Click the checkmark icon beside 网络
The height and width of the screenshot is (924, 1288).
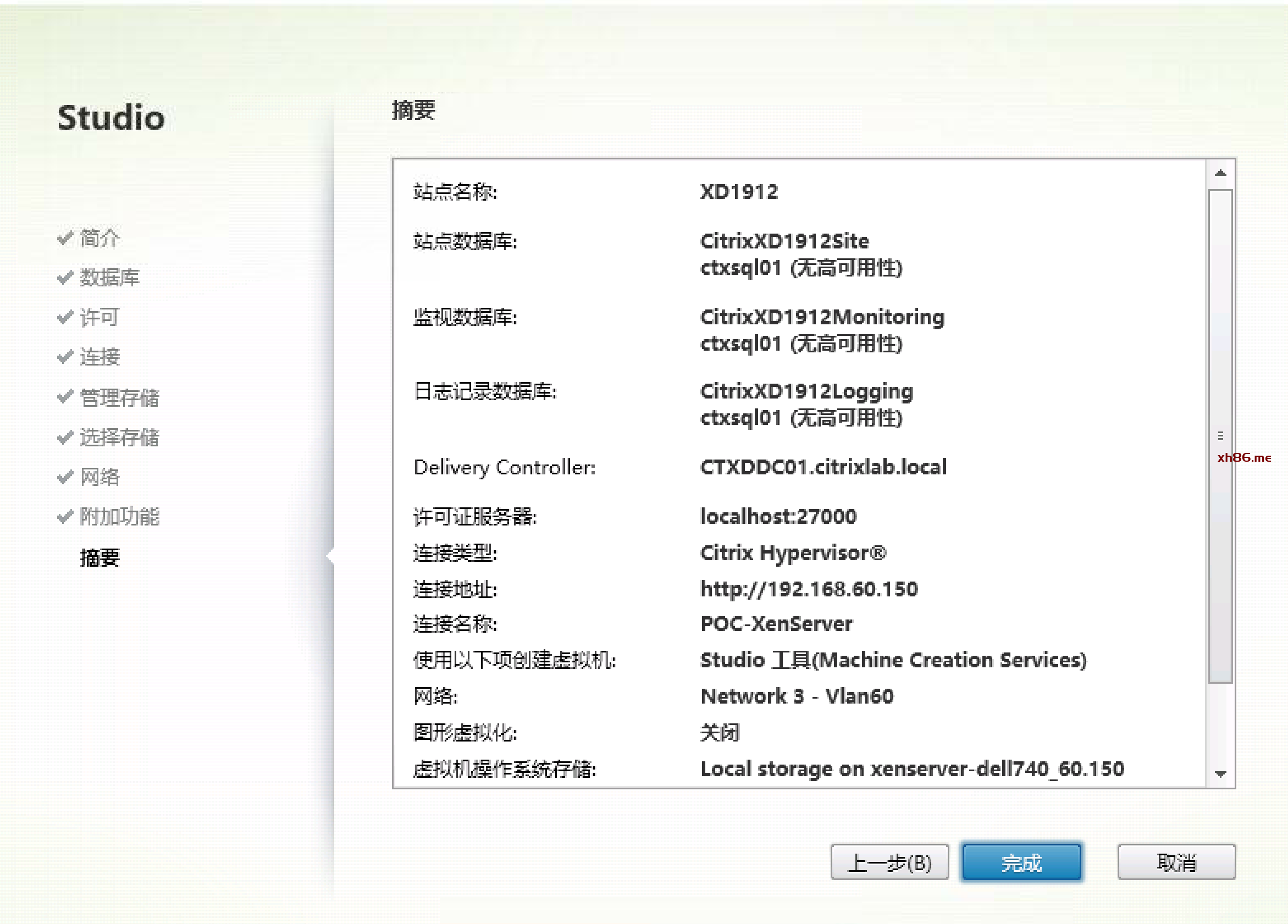click(x=65, y=477)
